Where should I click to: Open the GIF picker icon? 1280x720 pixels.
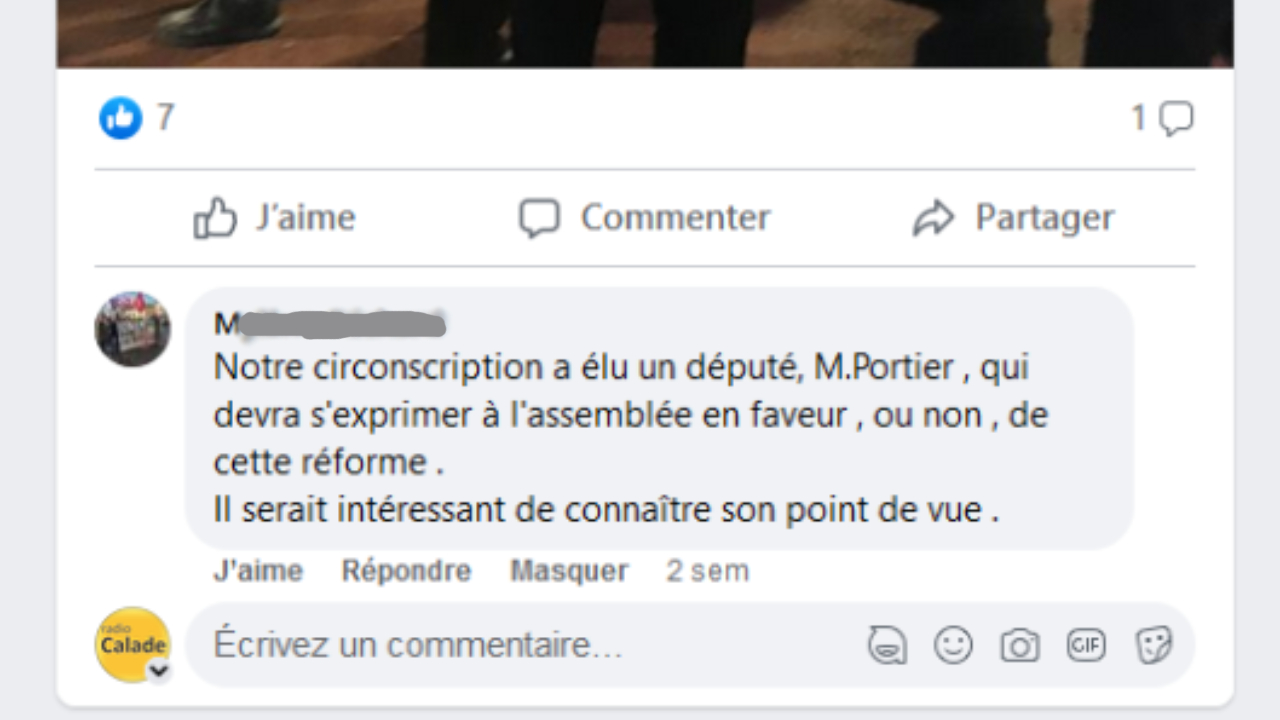pyautogui.click(x=1086, y=645)
